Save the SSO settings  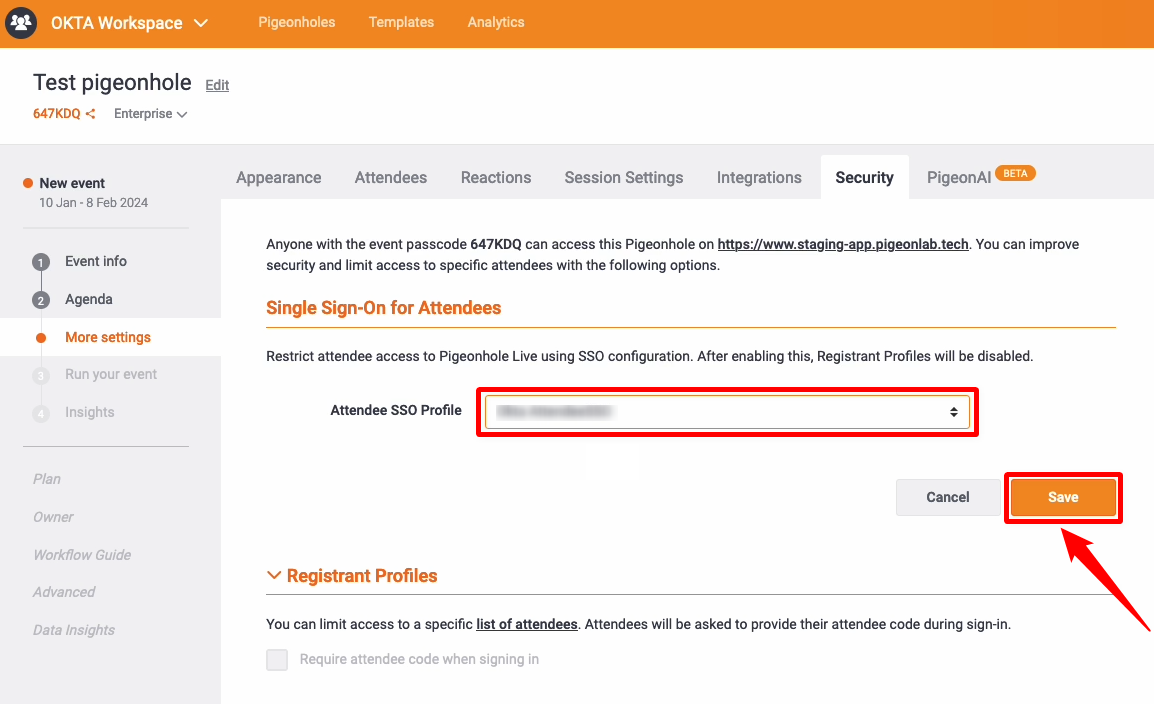(x=1062, y=497)
